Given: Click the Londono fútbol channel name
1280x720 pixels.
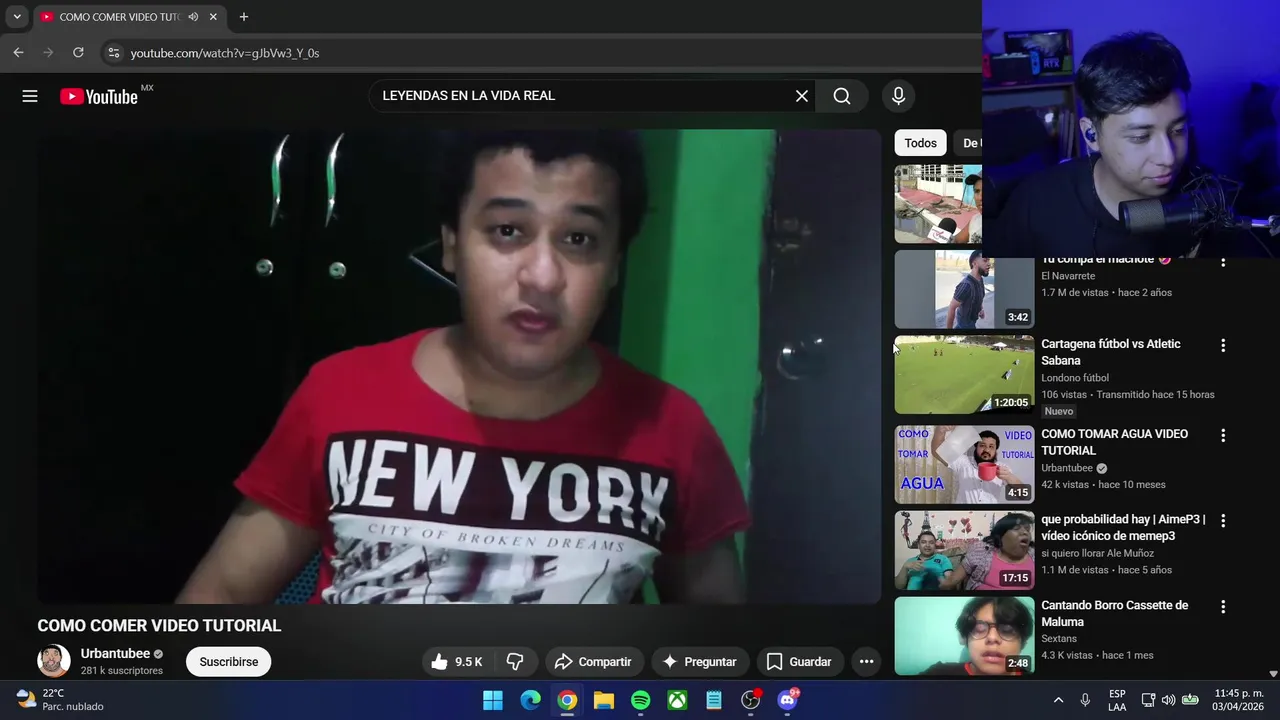Looking at the screenshot, I should pyautogui.click(x=1075, y=378).
